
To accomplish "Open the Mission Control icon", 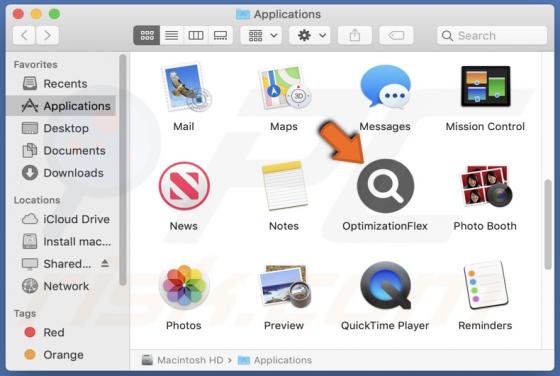I will click(x=485, y=86).
